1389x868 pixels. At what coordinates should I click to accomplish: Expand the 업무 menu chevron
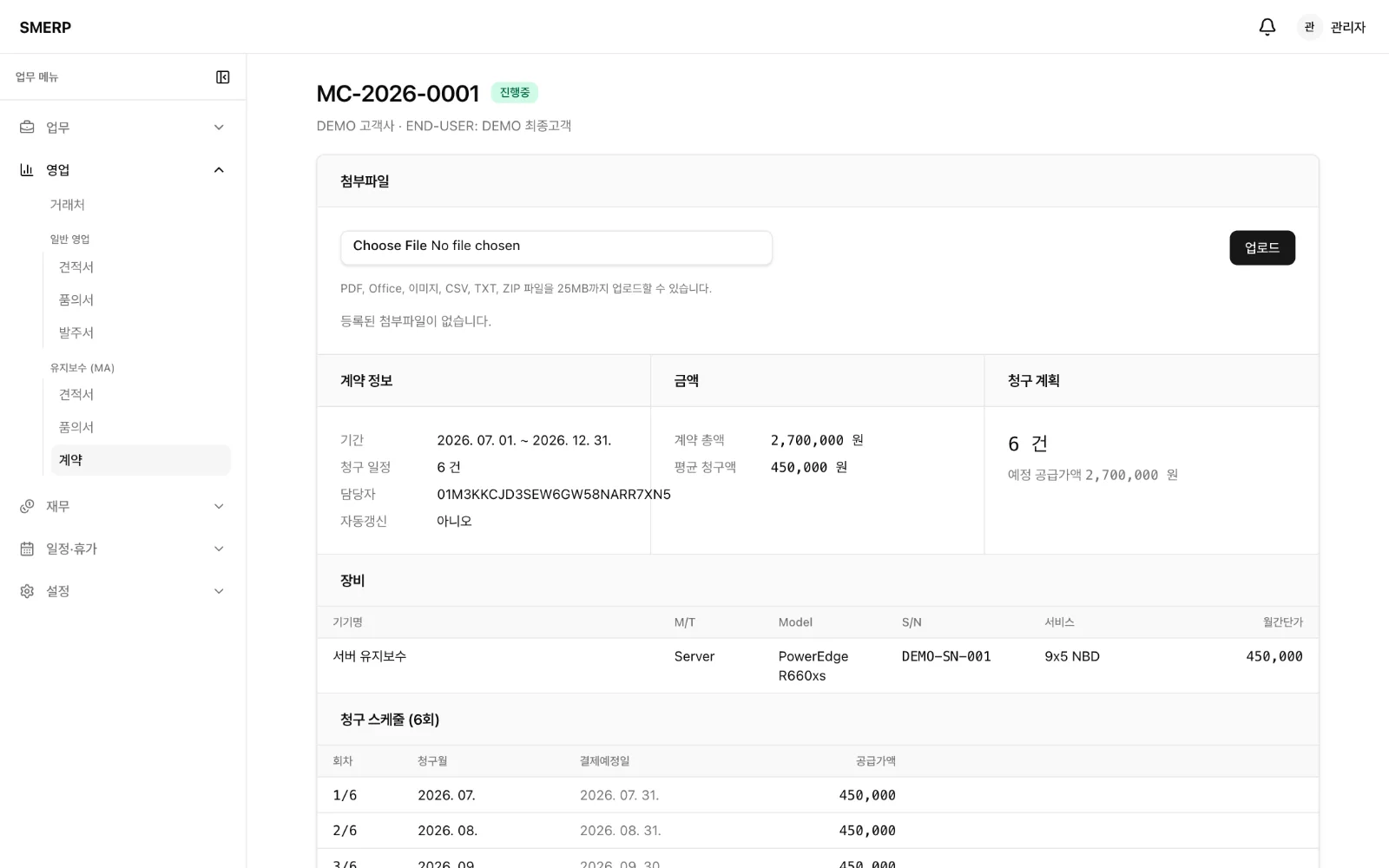[219, 128]
